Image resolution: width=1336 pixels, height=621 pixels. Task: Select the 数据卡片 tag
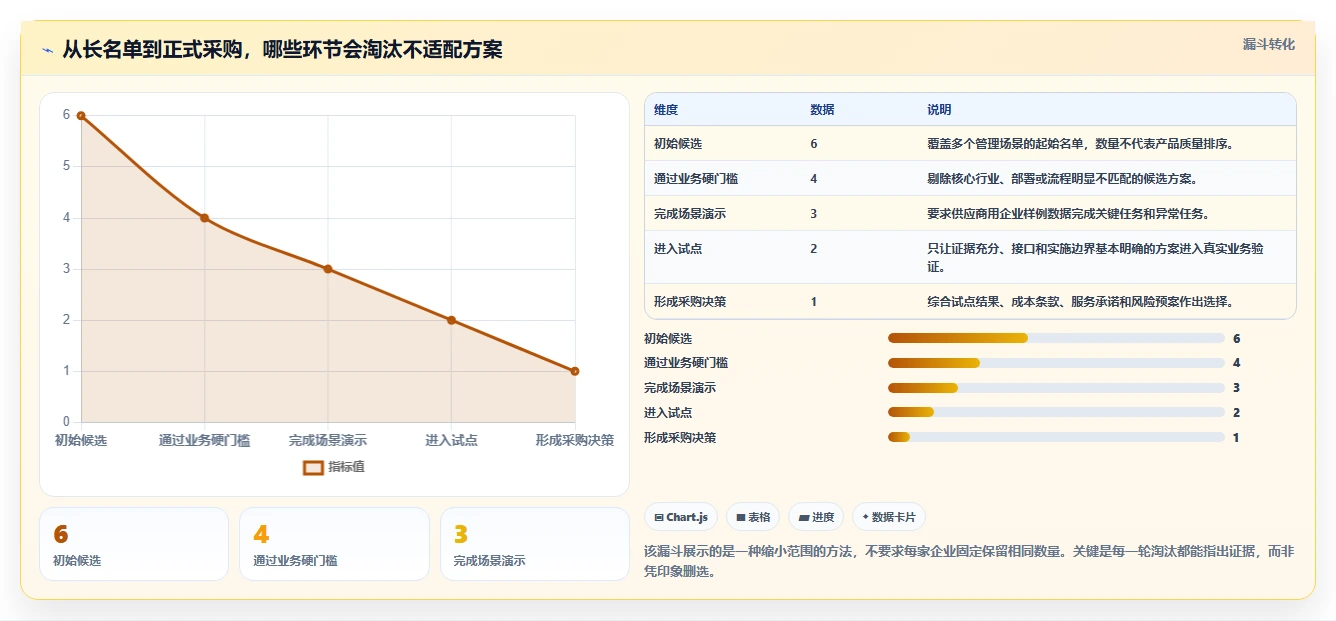pyautogui.click(x=889, y=517)
